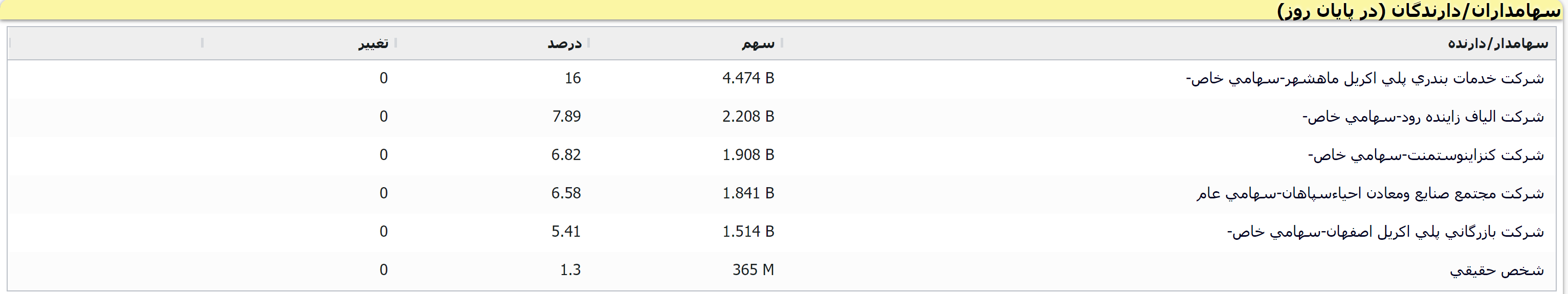
Task: Open shareholder شركت الياف زاينده رود
Action: pyautogui.click(x=1423, y=117)
